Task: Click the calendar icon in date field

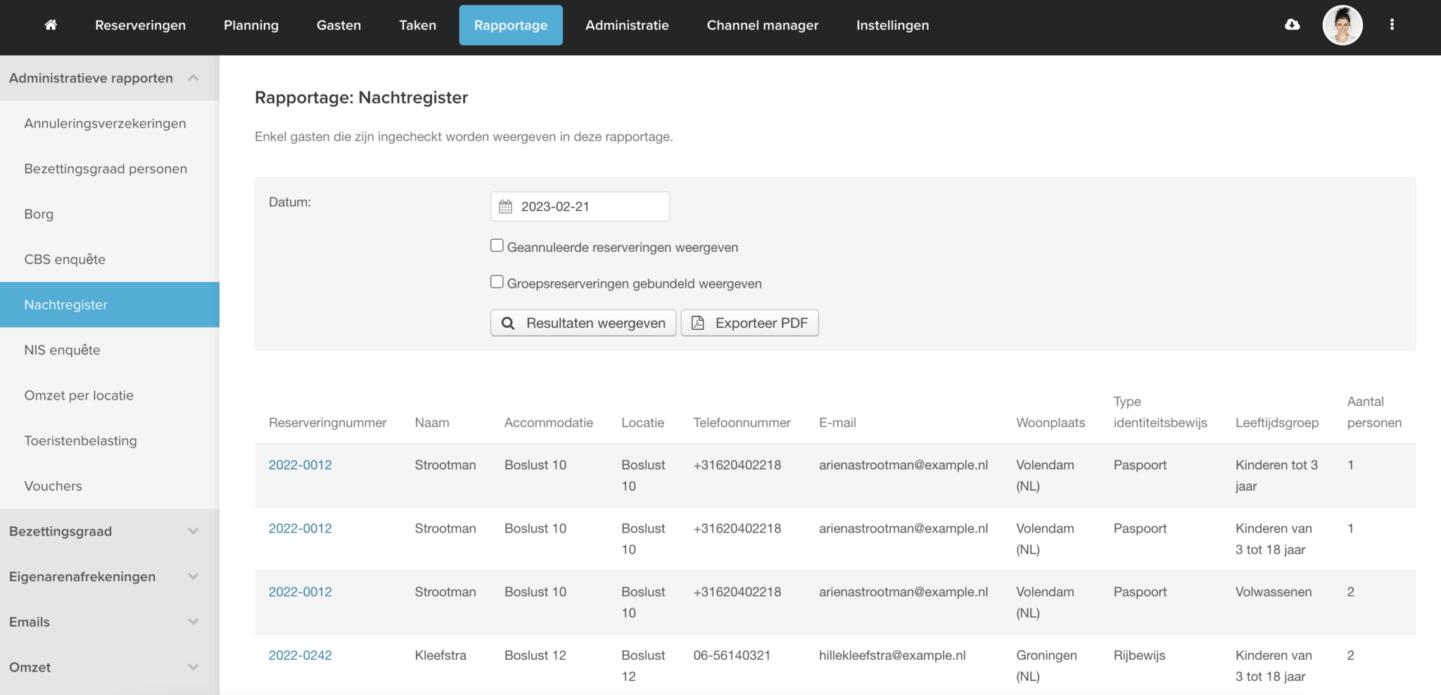Action: click(505, 207)
